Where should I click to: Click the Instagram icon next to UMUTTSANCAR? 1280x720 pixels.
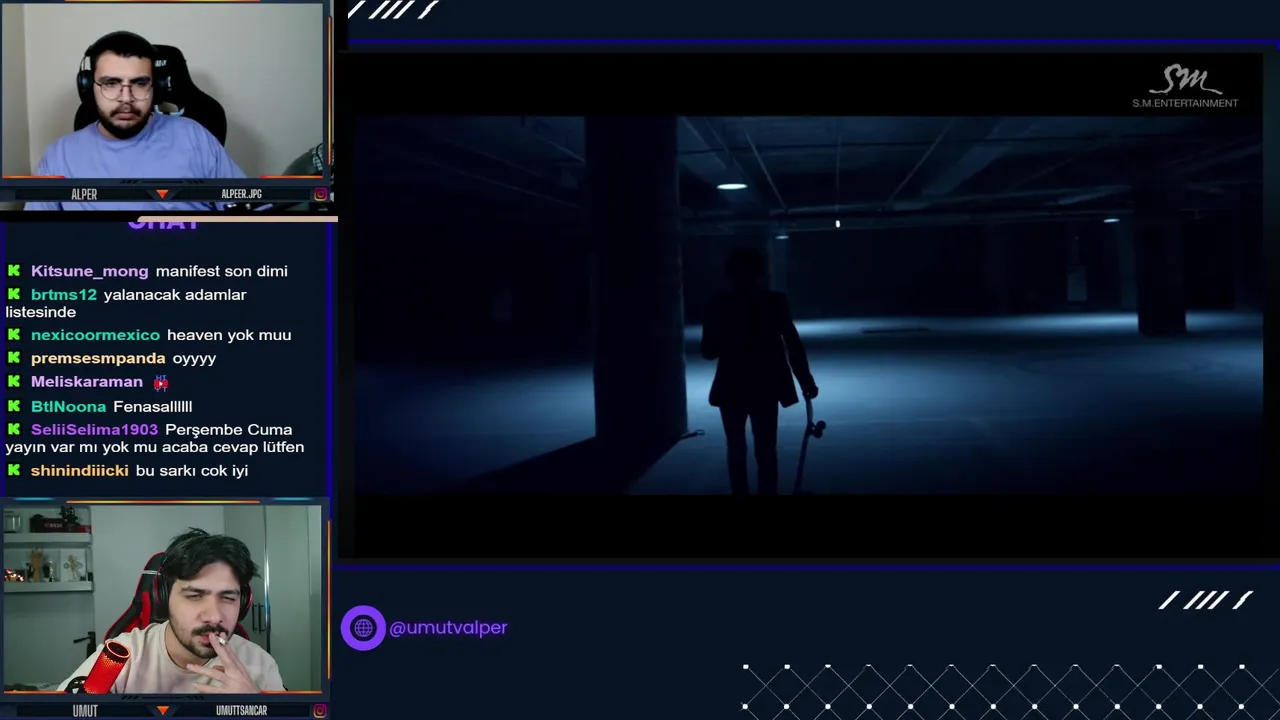[320, 711]
